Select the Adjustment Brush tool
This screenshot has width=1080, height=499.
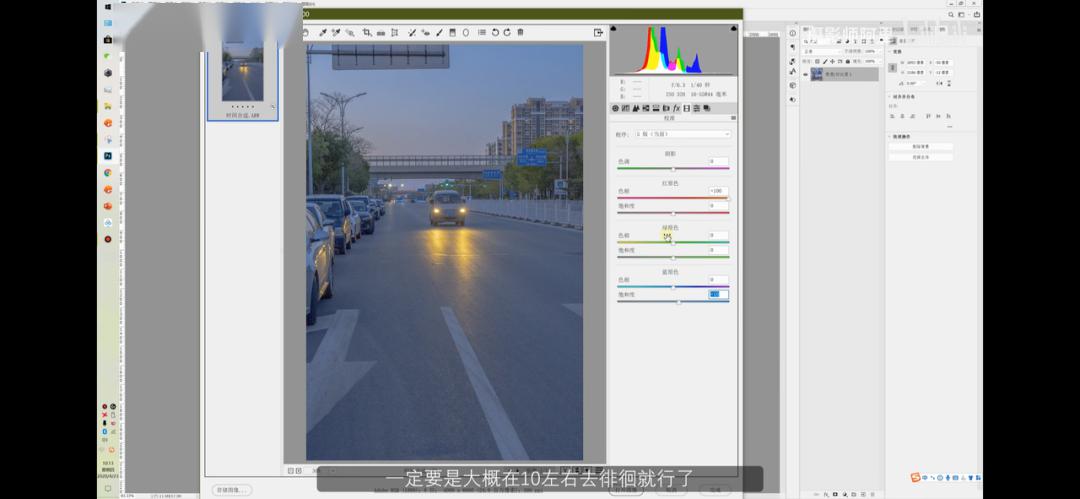point(439,32)
